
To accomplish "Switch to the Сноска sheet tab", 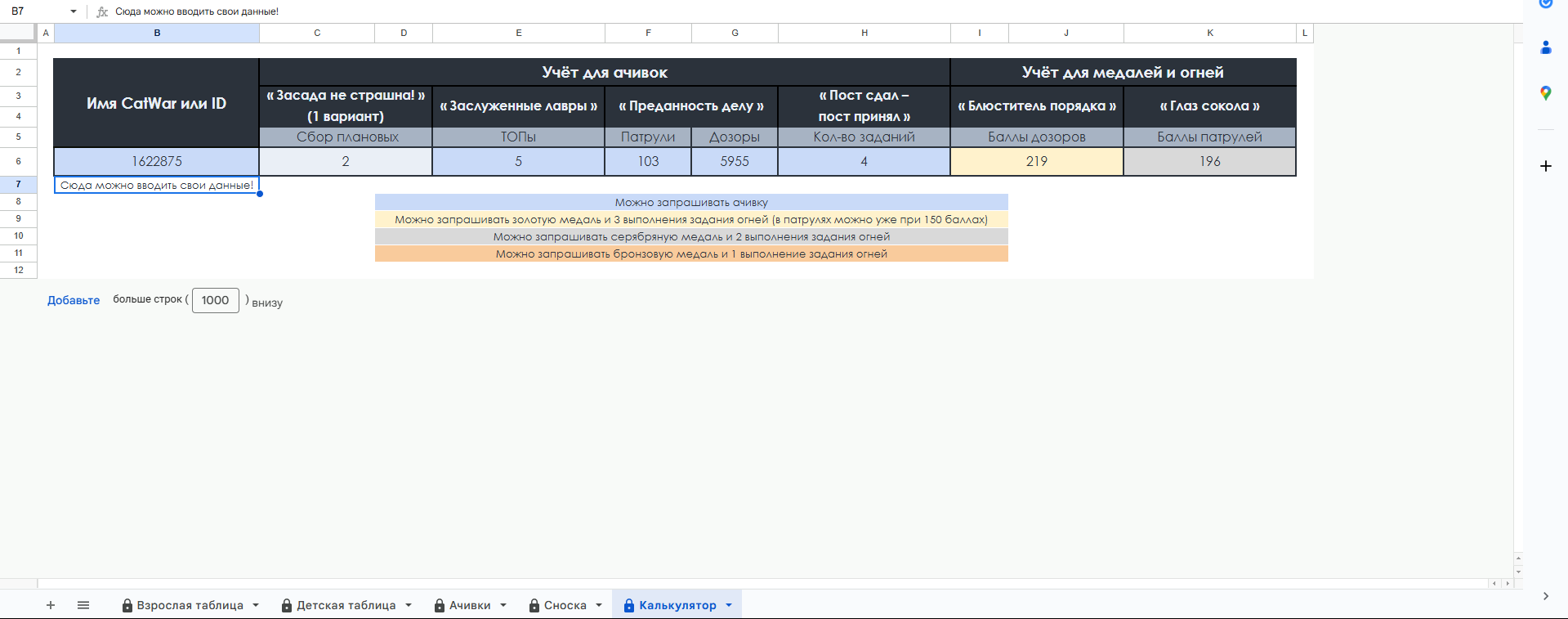I will tap(565, 605).
